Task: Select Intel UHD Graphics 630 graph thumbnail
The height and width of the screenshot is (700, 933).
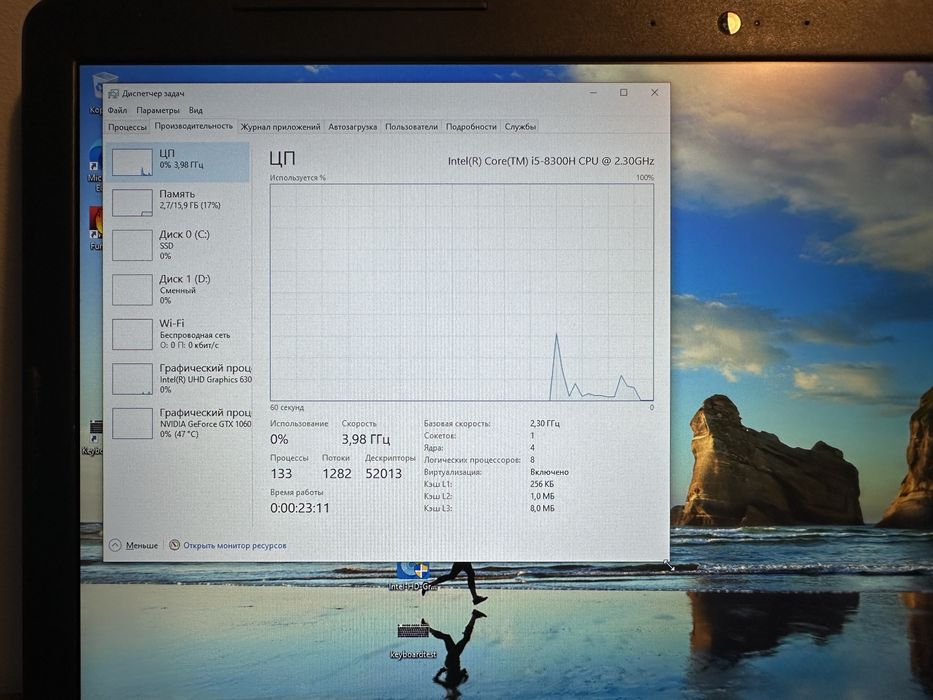Action: [x=132, y=379]
